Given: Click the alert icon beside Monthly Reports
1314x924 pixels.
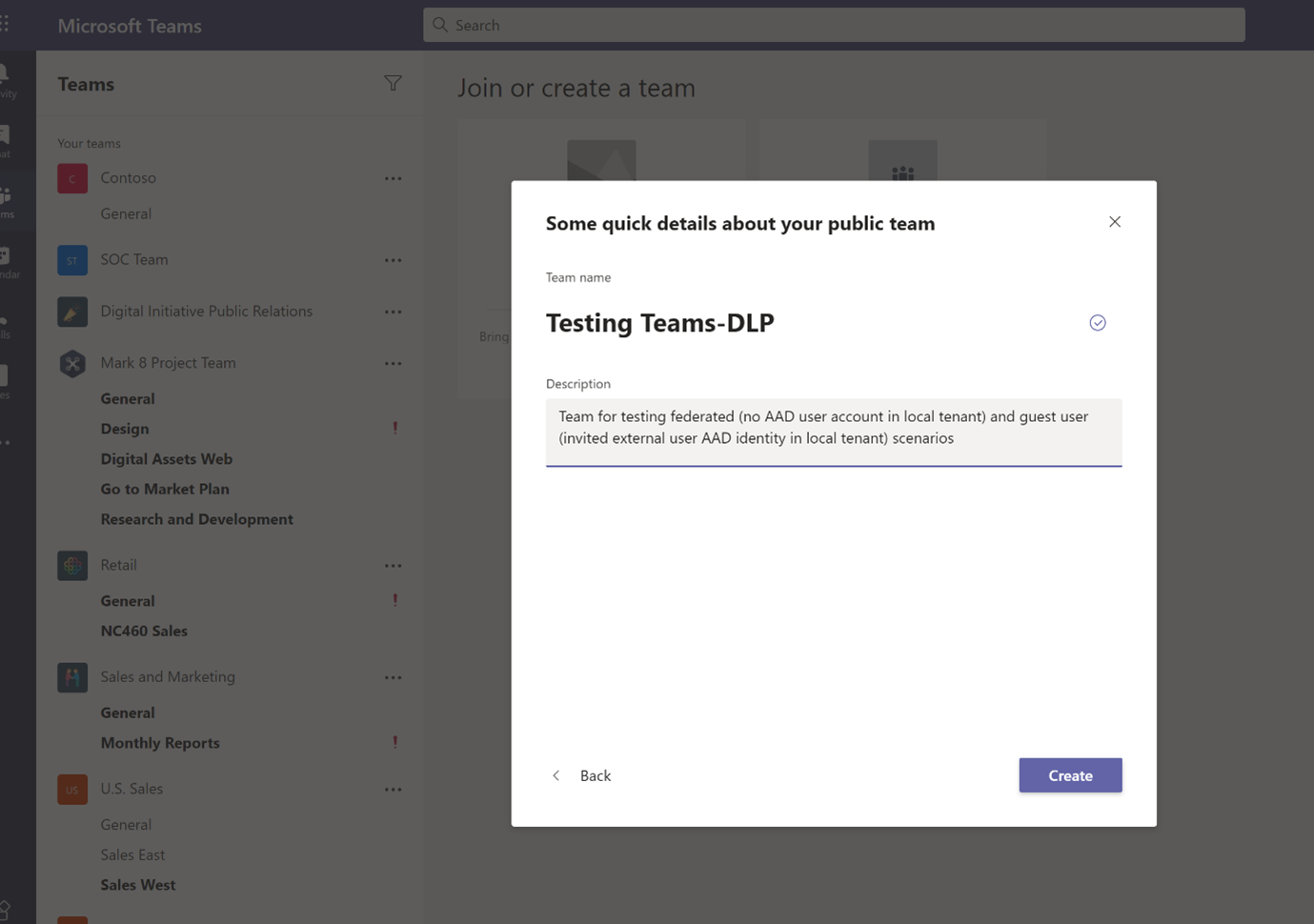Looking at the screenshot, I should (395, 743).
